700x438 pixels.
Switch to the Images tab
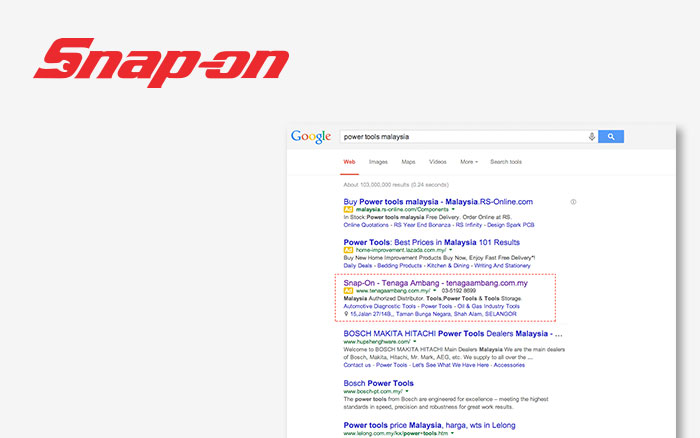(378, 161)
